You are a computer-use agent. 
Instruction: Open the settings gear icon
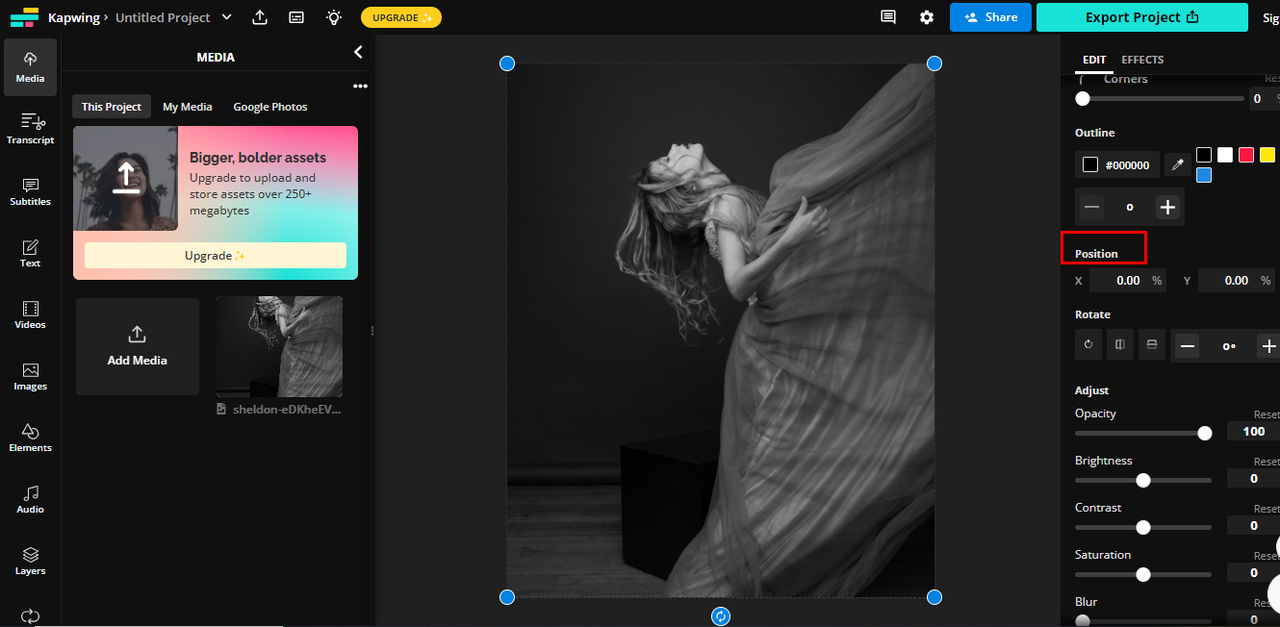point(927,17)
